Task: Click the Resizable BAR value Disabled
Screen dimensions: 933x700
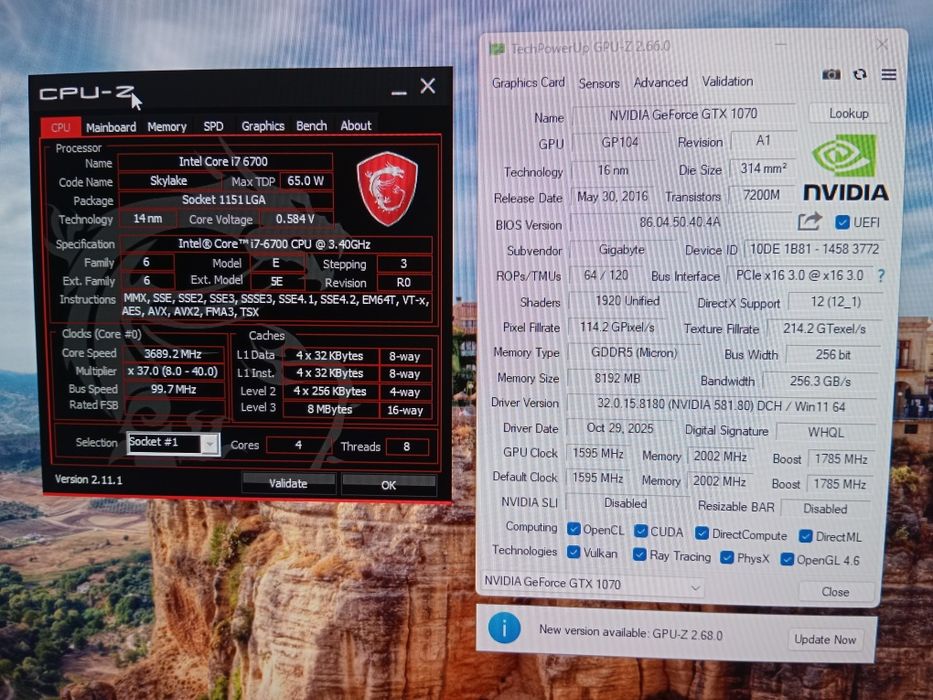Action: [825, 509]
